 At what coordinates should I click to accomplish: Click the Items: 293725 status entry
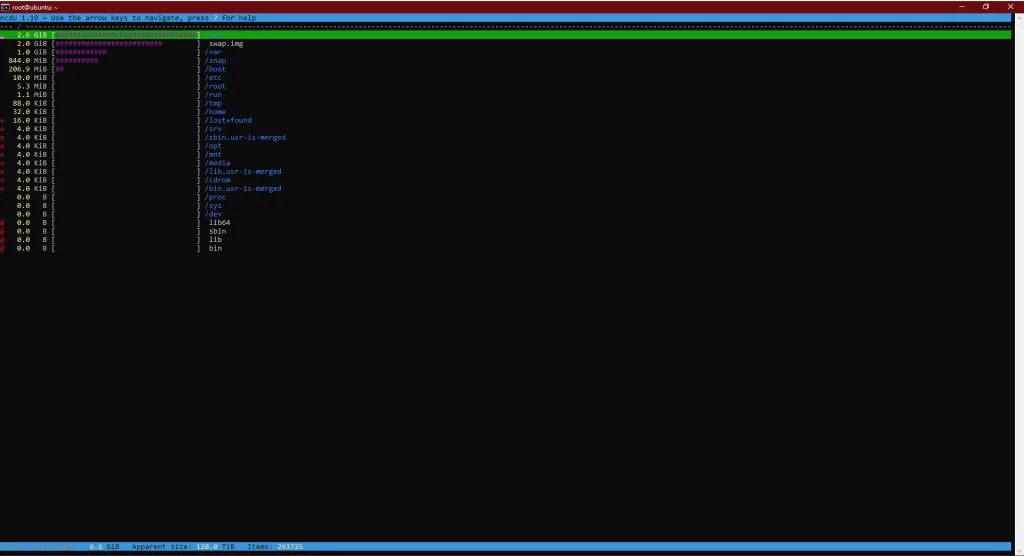[275, 546]
